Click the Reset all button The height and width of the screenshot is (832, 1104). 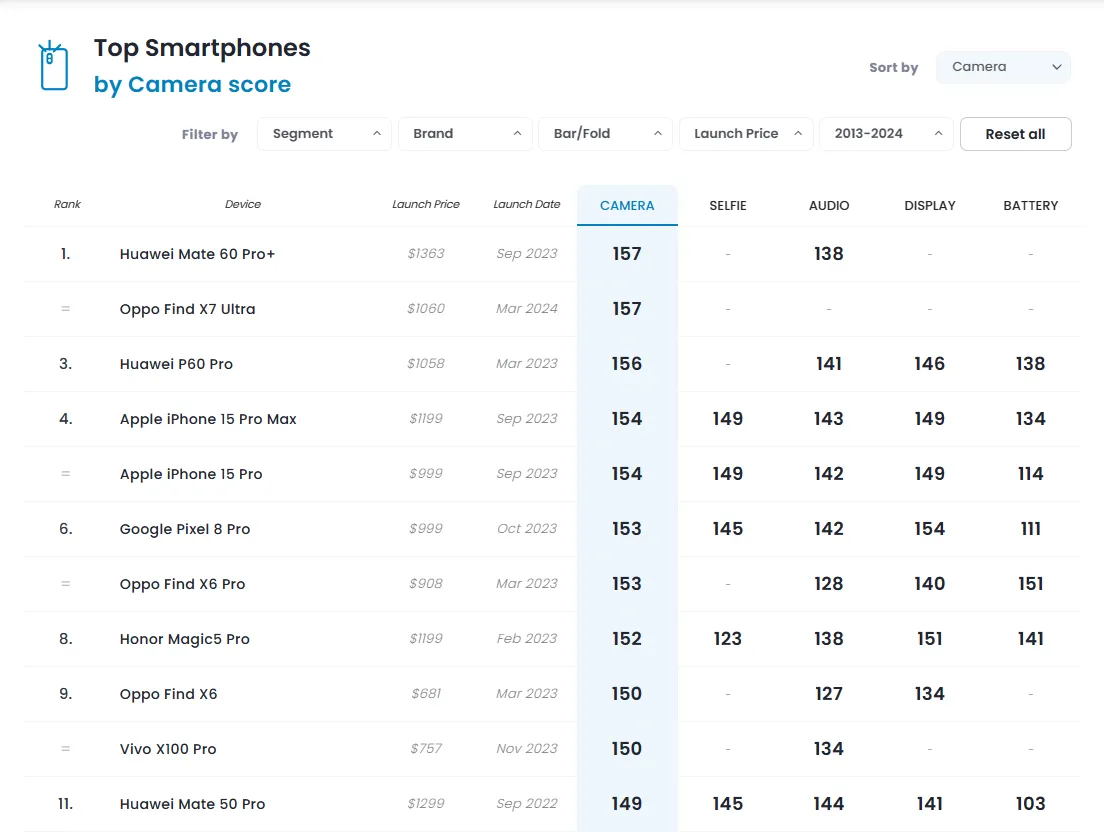pyautogui.click(x=1015, y=134)
